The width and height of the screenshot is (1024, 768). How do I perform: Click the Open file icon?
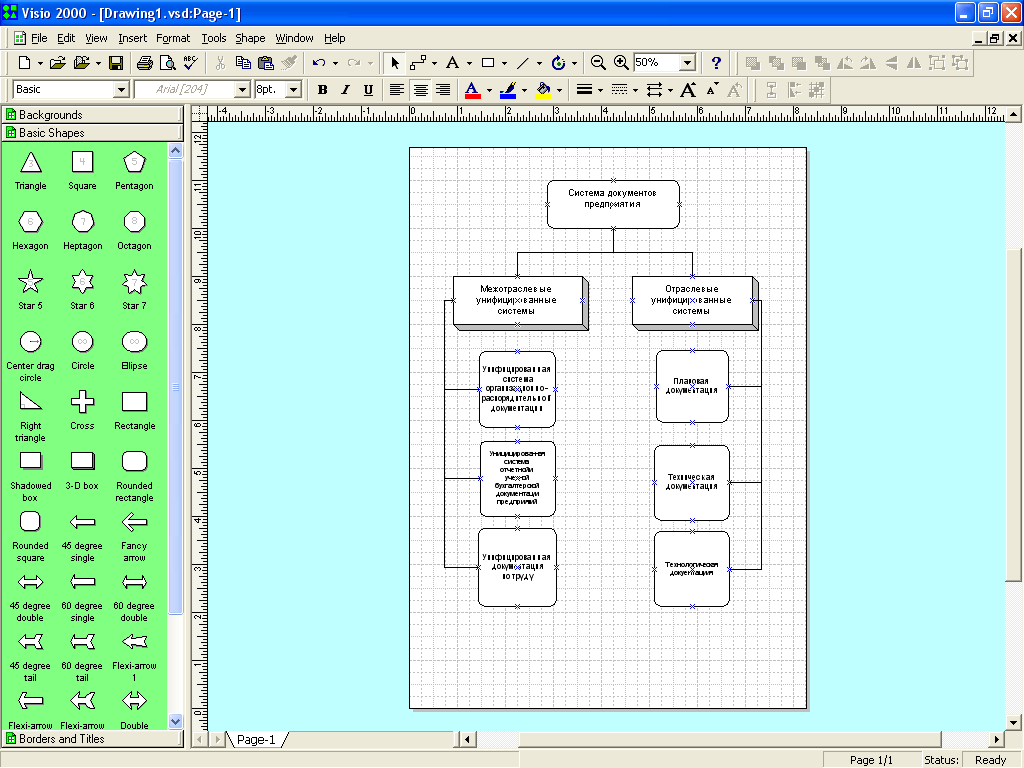(57, 63)
